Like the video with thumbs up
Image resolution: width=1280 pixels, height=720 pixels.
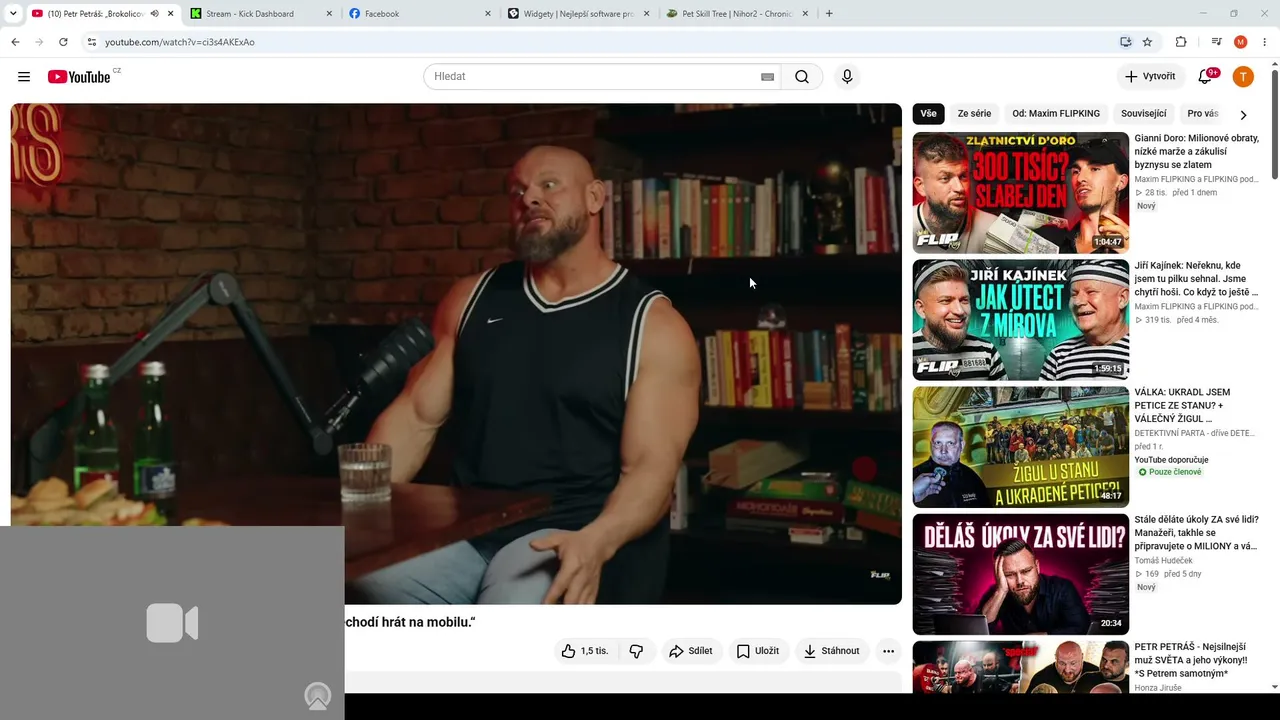(584, 651)
